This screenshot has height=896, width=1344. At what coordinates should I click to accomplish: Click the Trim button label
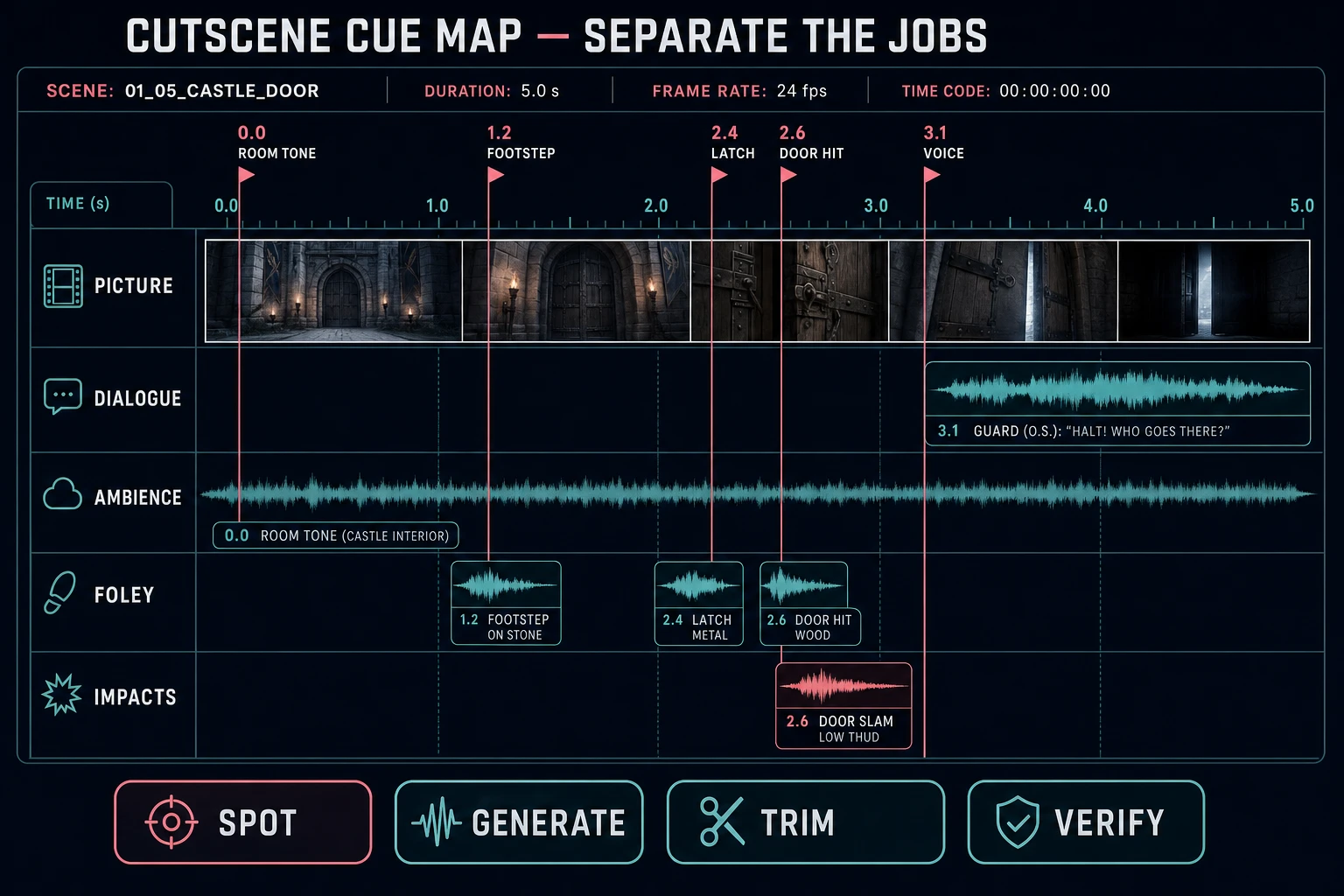[797, 823]
